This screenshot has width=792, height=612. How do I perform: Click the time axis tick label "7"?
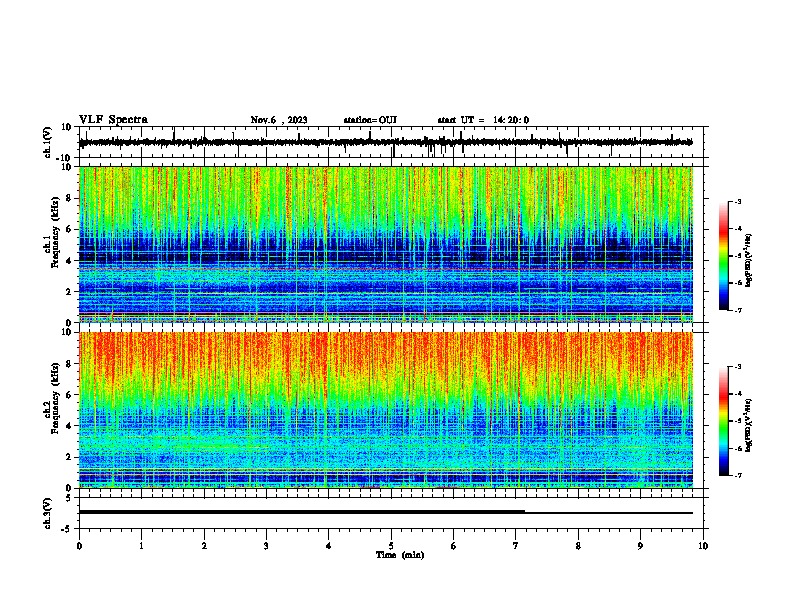[x=516, y=546]
